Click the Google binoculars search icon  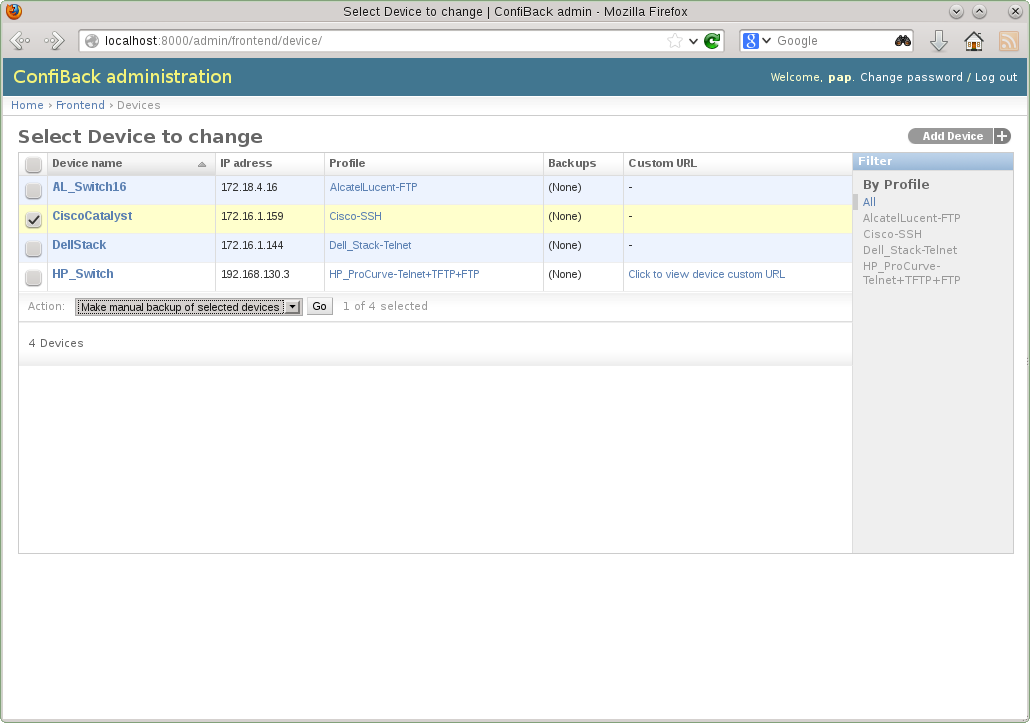point(901,41)
